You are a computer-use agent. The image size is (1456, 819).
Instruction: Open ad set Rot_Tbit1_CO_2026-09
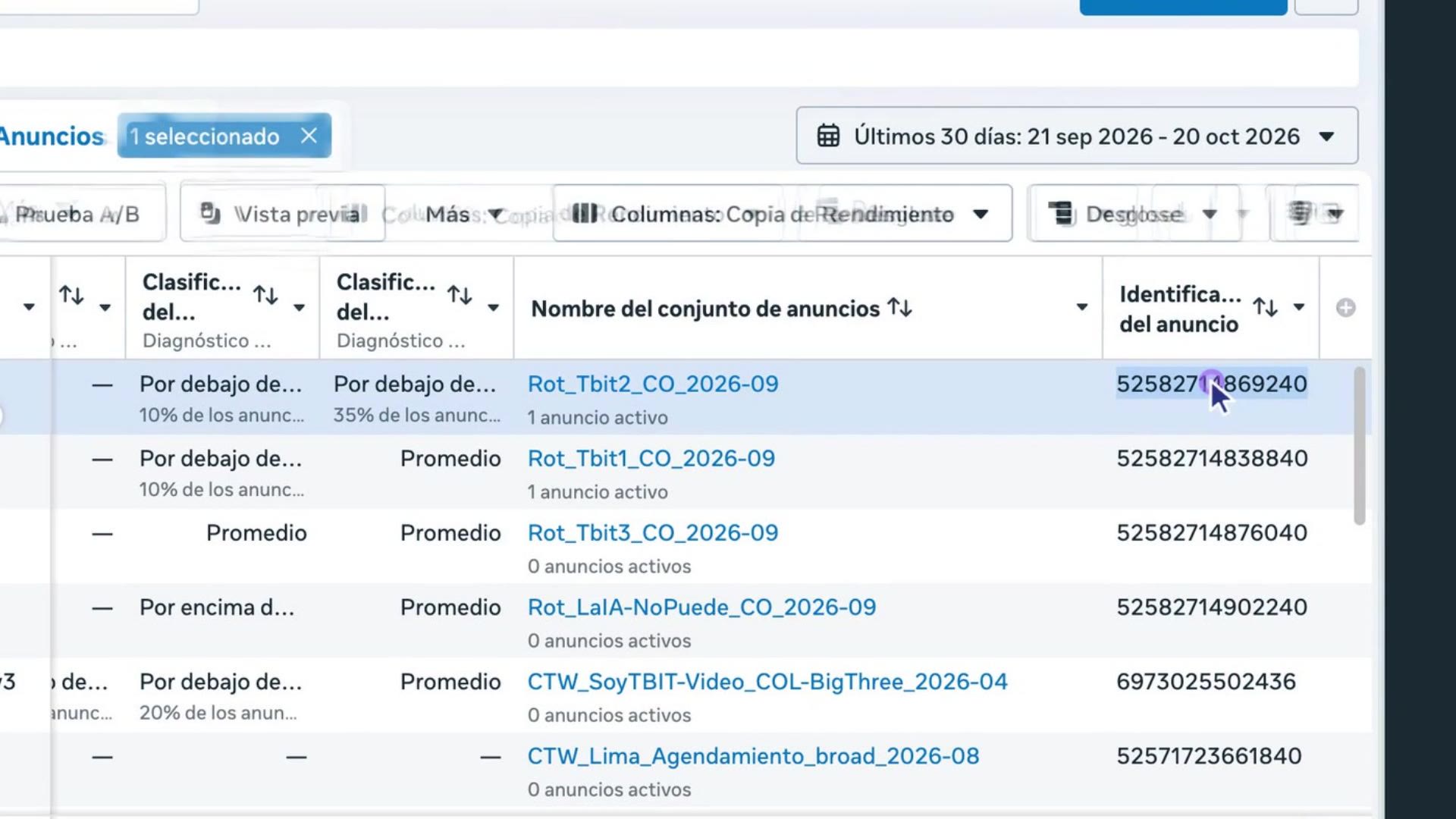[651, 458]
